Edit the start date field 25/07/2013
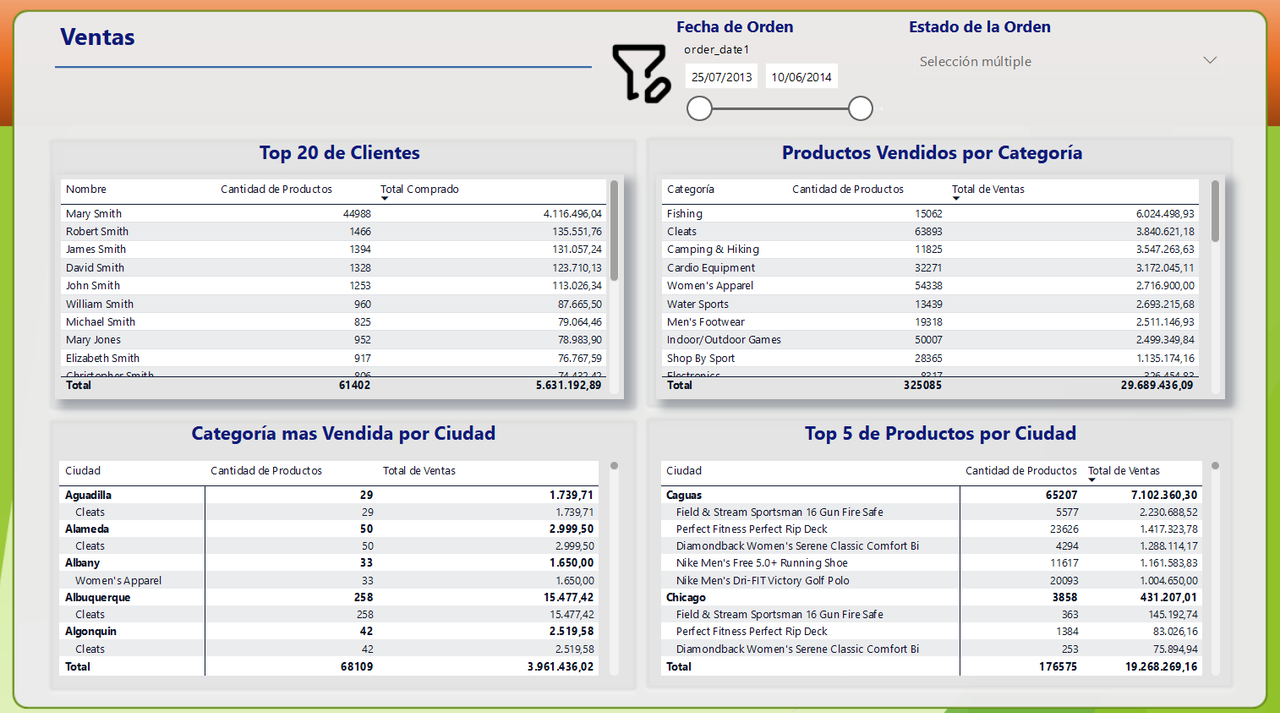The width and height of the screenshot is (1280, 713). (x=722, y=77)
